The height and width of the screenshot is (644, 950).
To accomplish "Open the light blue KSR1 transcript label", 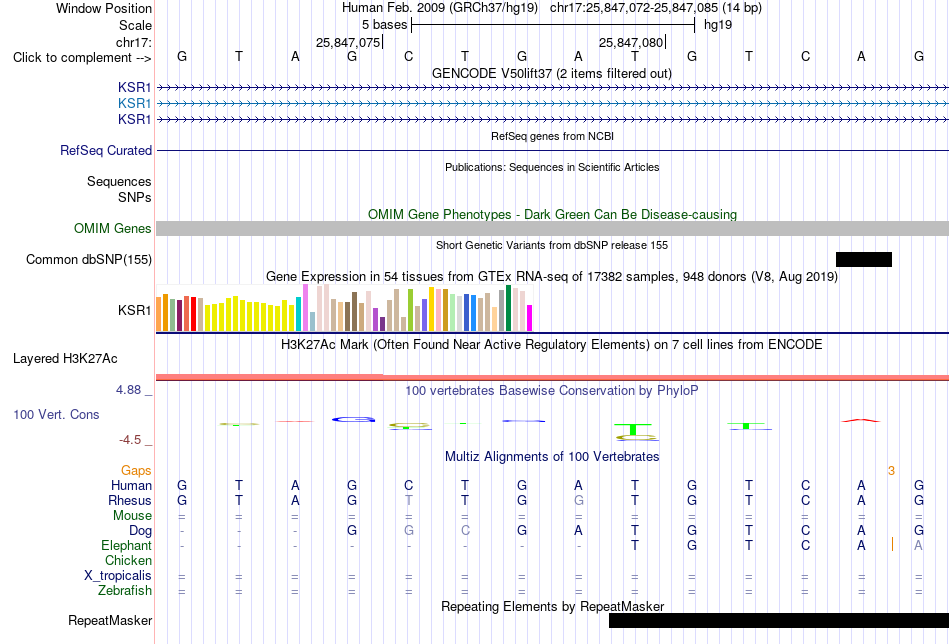I will point(135,104).
